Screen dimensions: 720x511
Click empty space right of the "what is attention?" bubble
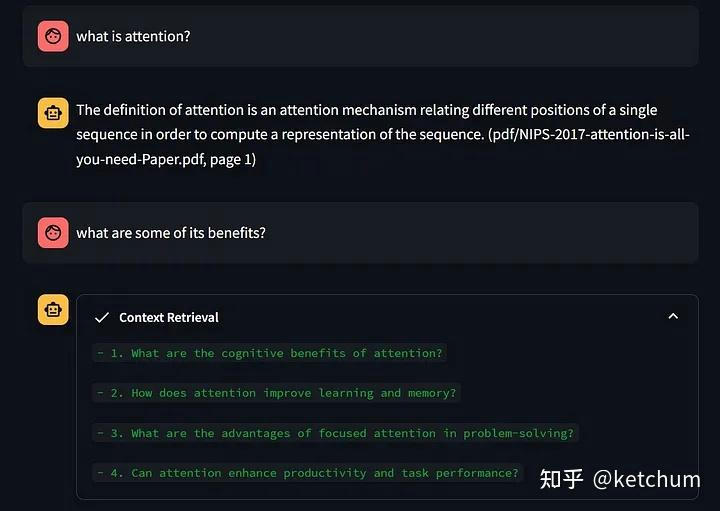click(x=450, y=36)
